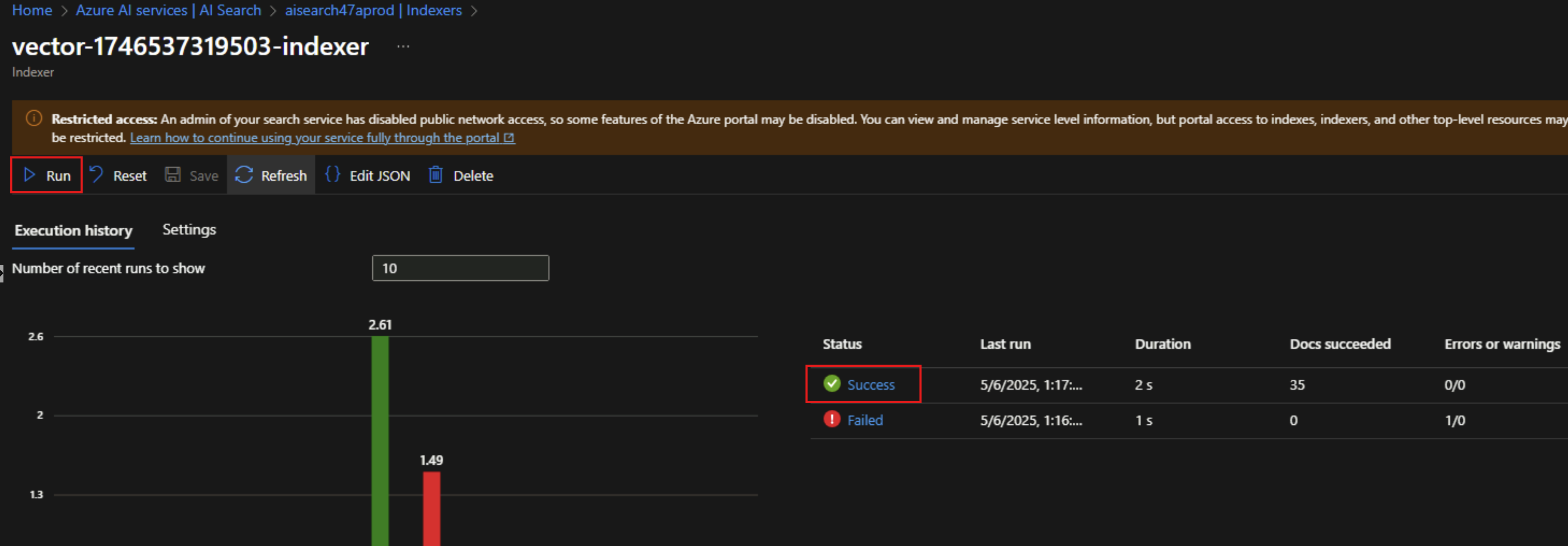Click the Edit JSON braces icon

coord(332,175)
